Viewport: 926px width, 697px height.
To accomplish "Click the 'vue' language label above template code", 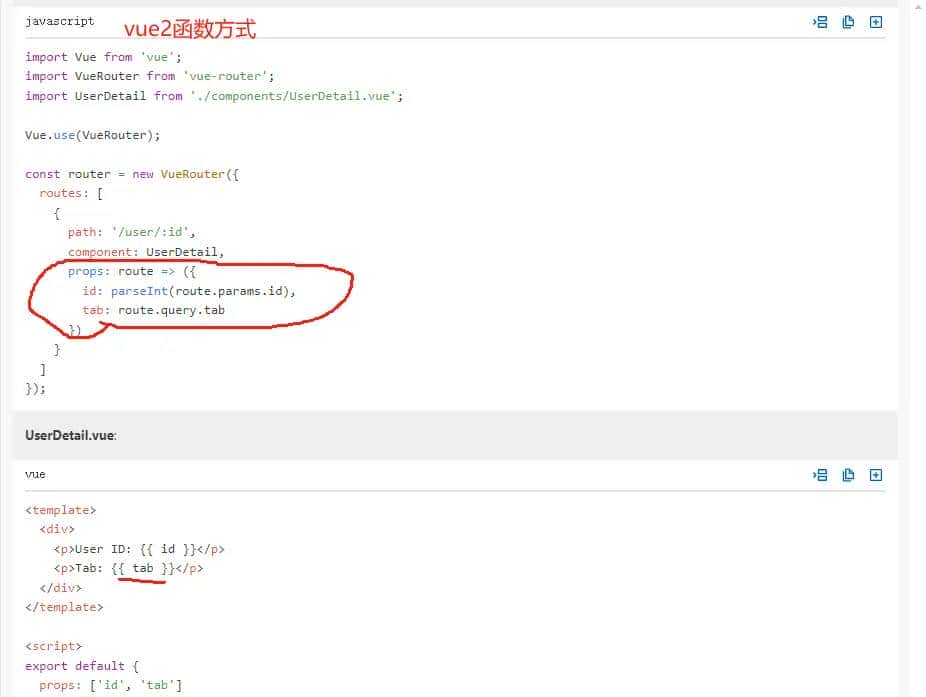I will (35, 474).
